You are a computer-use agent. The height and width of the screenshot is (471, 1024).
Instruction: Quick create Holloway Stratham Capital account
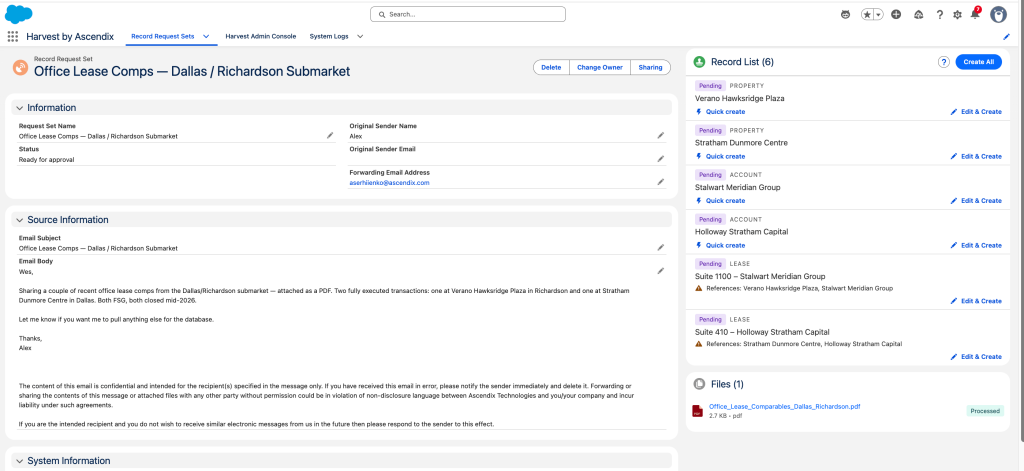[720, 246]
